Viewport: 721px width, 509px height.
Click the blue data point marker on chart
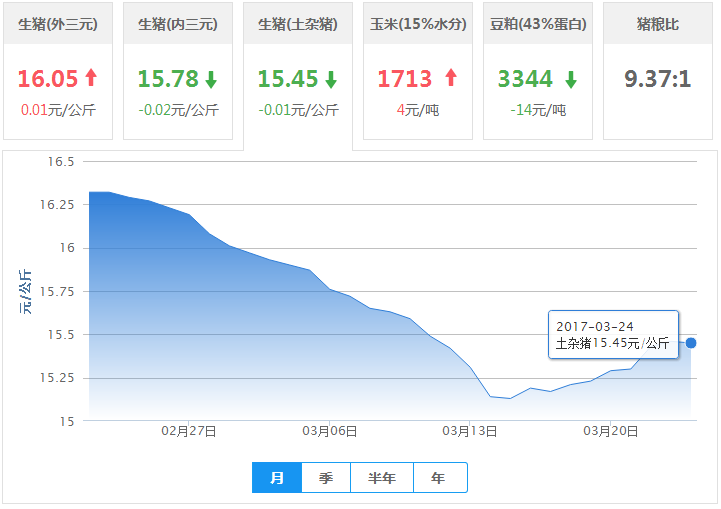point(690,343)
